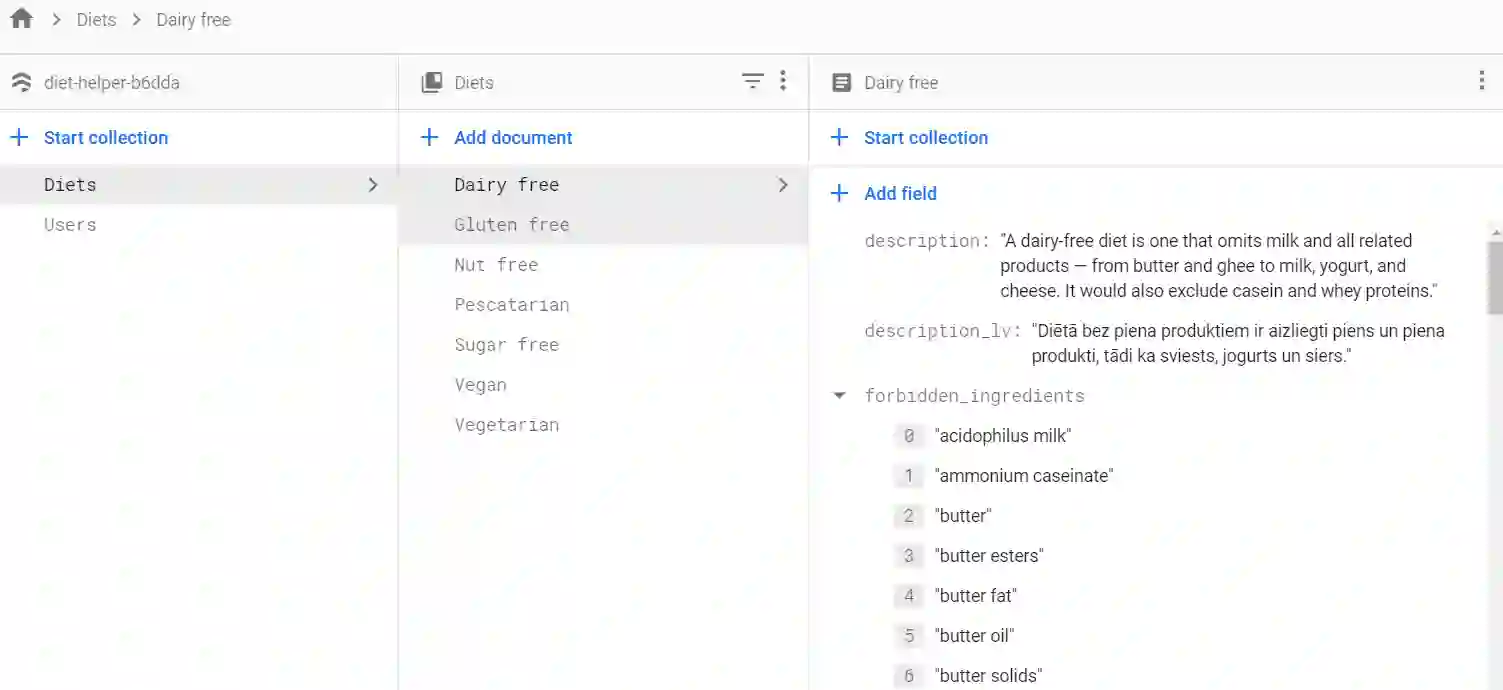This screenshot has width=1503, height=690.
Task: Click the document icon beside Dairy free header
Action: (842, 83)
